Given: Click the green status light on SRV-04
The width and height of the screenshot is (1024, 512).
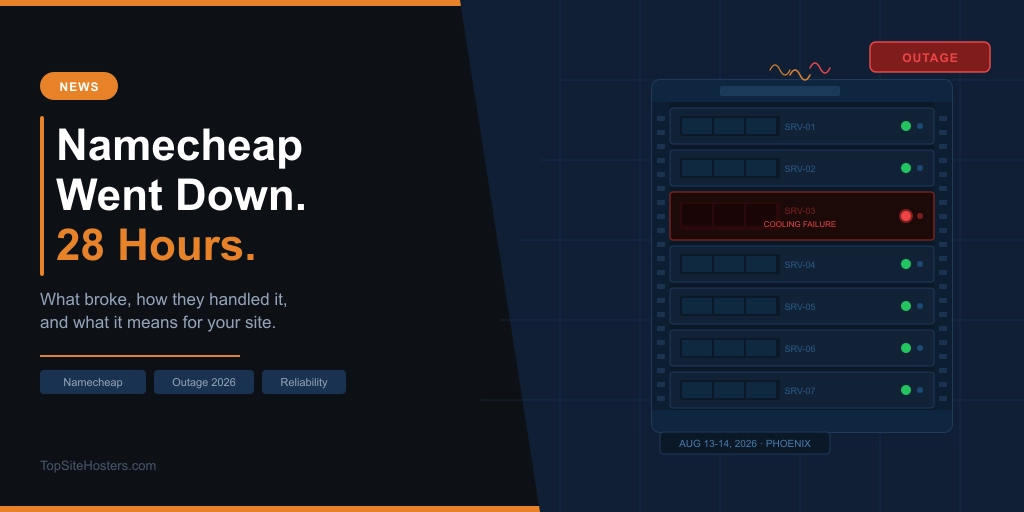Looking at the screenshot, I should pyautogui.click(x=906, y=264).
